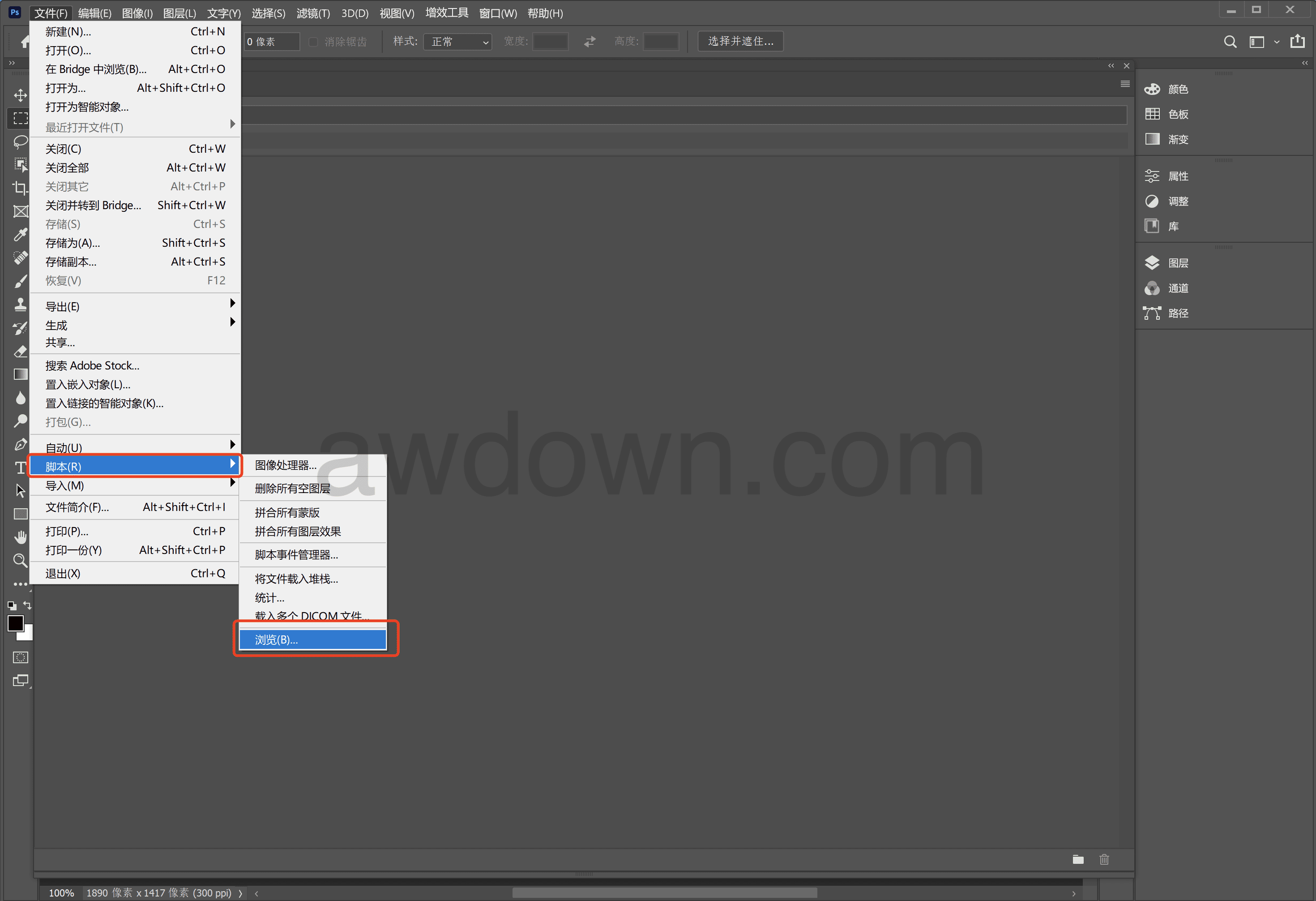
Task: Select the Brush tool
Action: 21,281
